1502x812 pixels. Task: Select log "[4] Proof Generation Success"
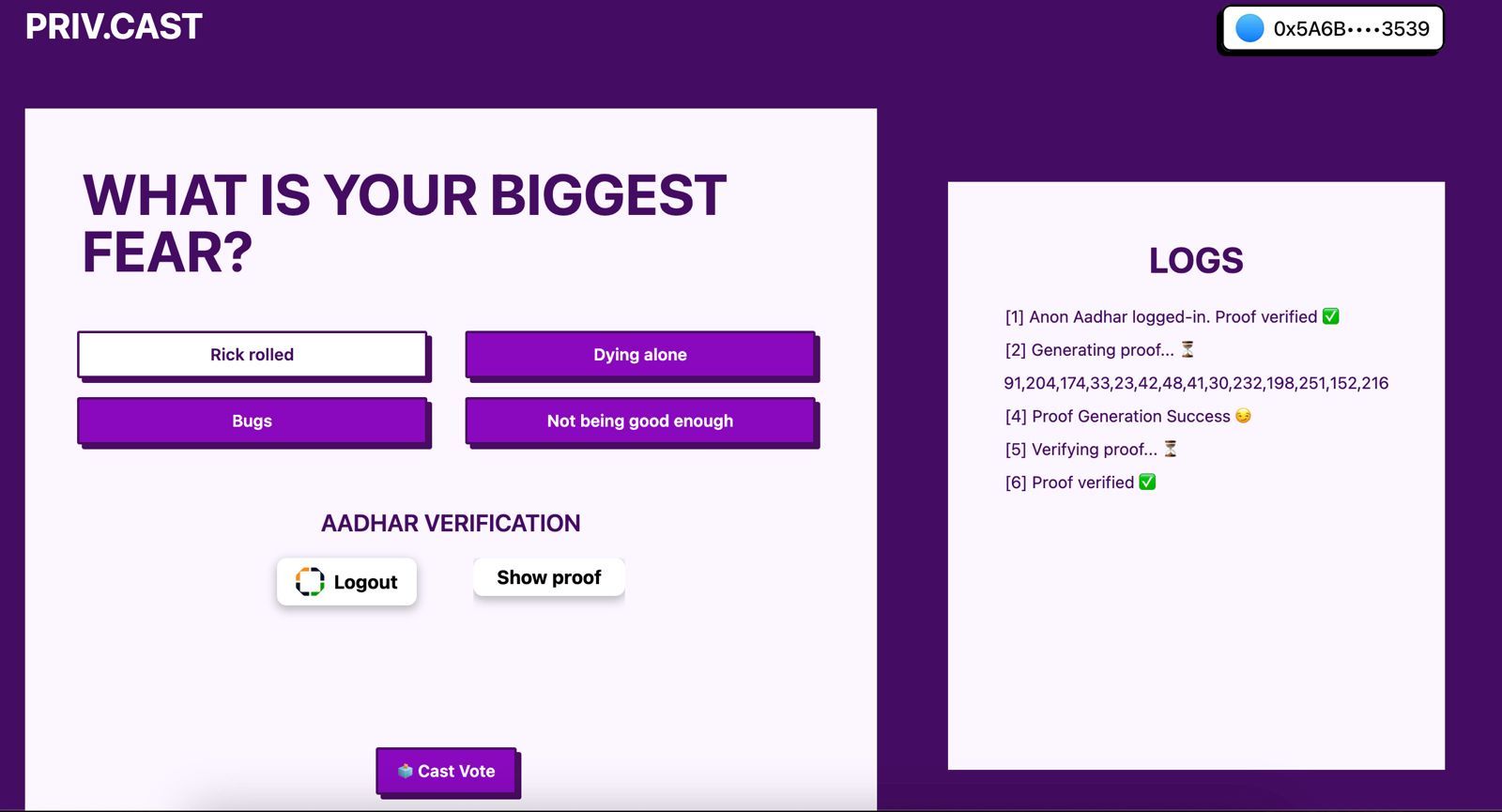(x=1128, y=416)
